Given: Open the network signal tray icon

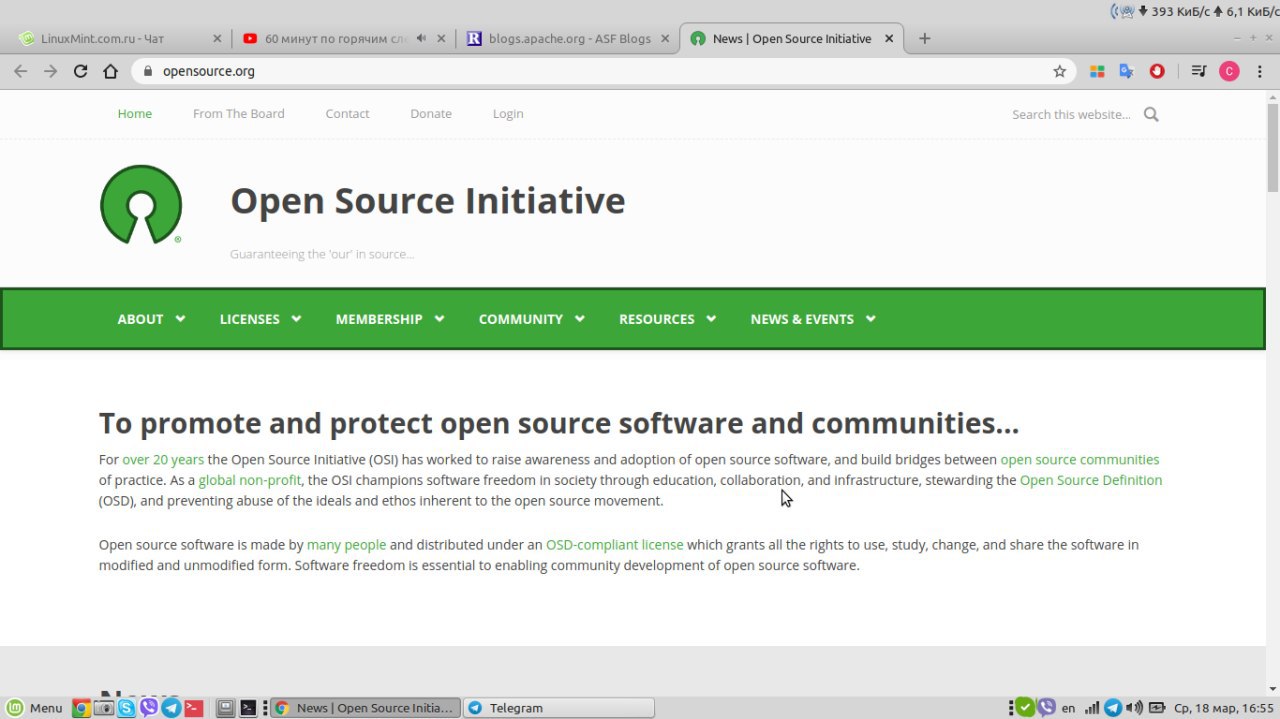Looking at the screenshot, I should point(1092,708).
